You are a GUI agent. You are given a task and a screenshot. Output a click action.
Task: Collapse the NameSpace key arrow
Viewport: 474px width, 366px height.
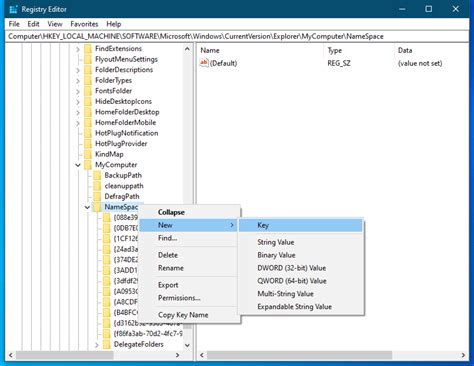[87, 207]
